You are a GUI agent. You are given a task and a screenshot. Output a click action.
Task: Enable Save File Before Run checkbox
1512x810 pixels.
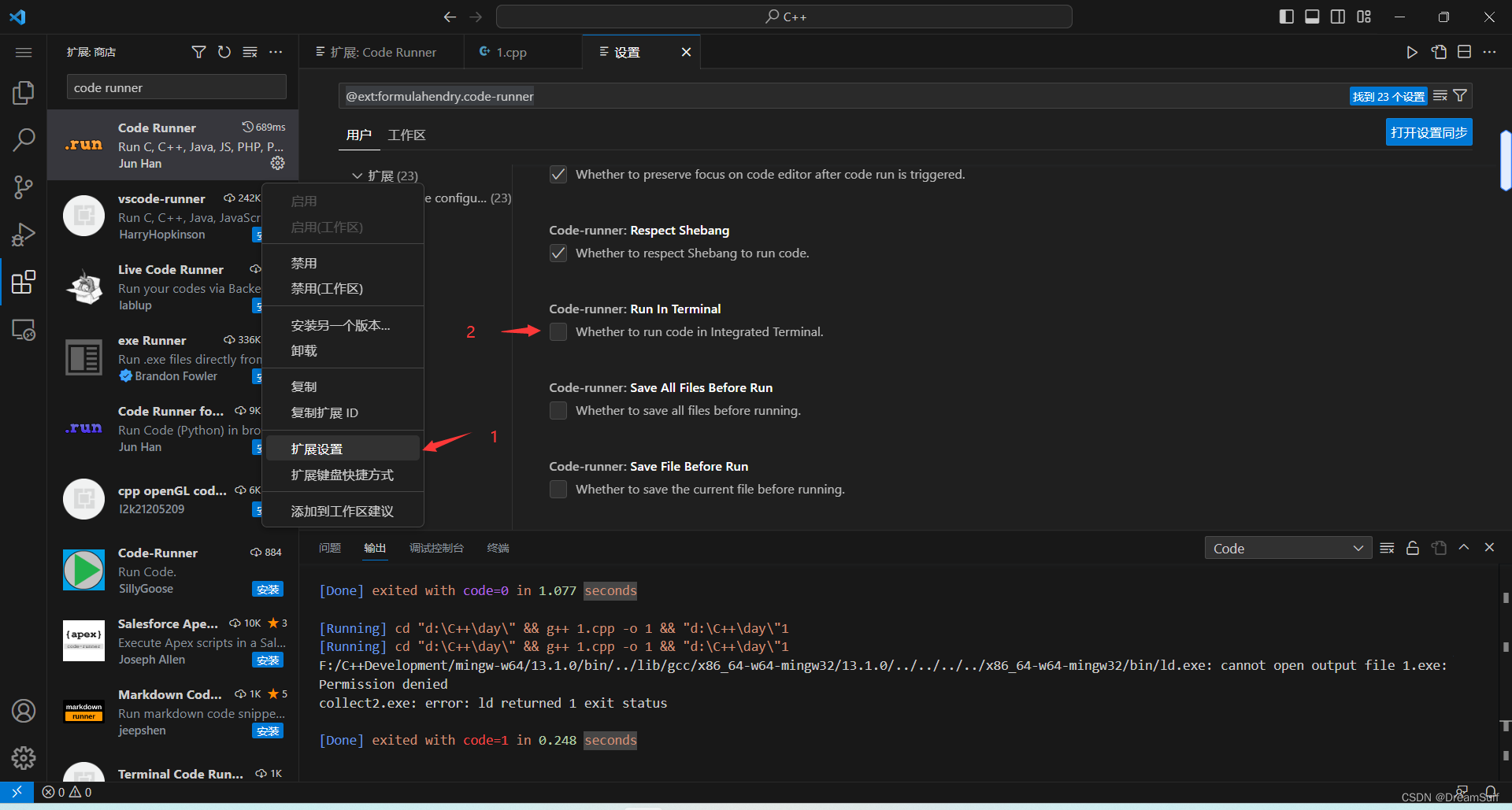[x=558, y=489]
